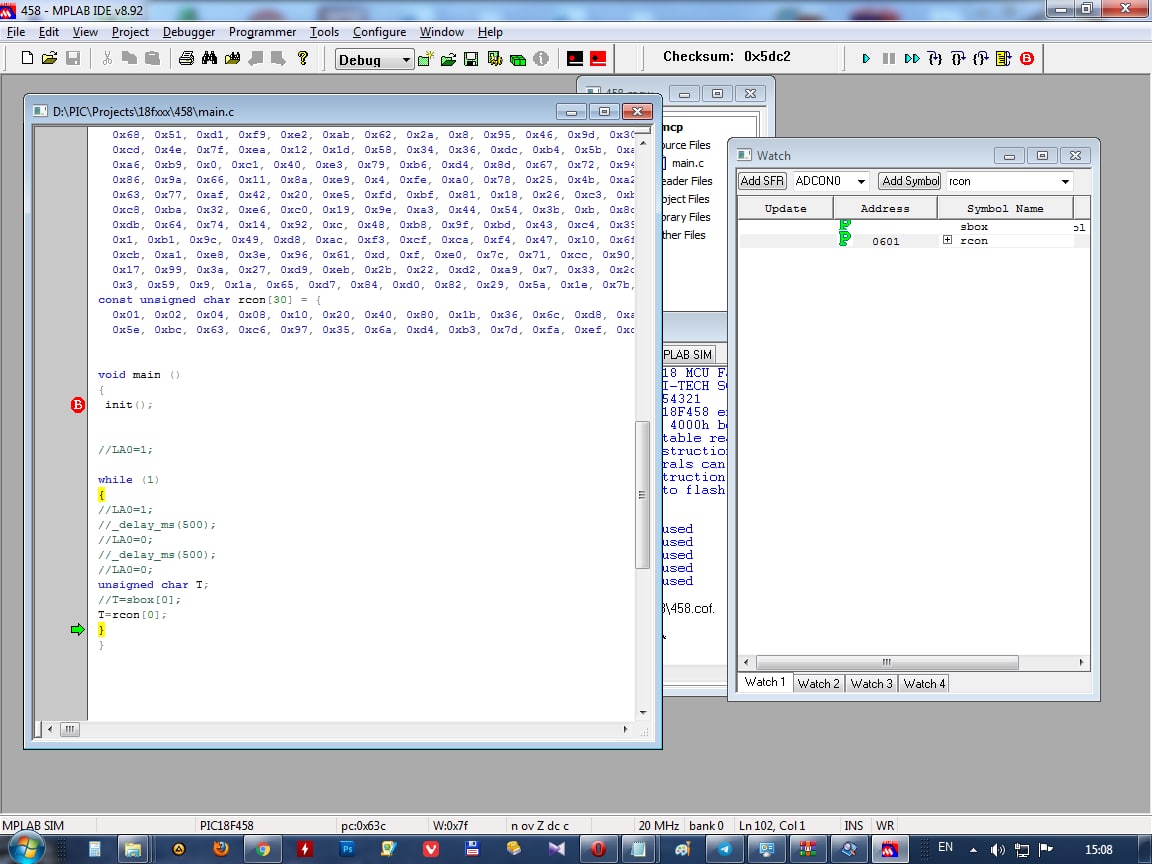Expand the rcon entry in Watch
Image resolution: width=1152 pixels, height=864 pixels.
(947, 240)
